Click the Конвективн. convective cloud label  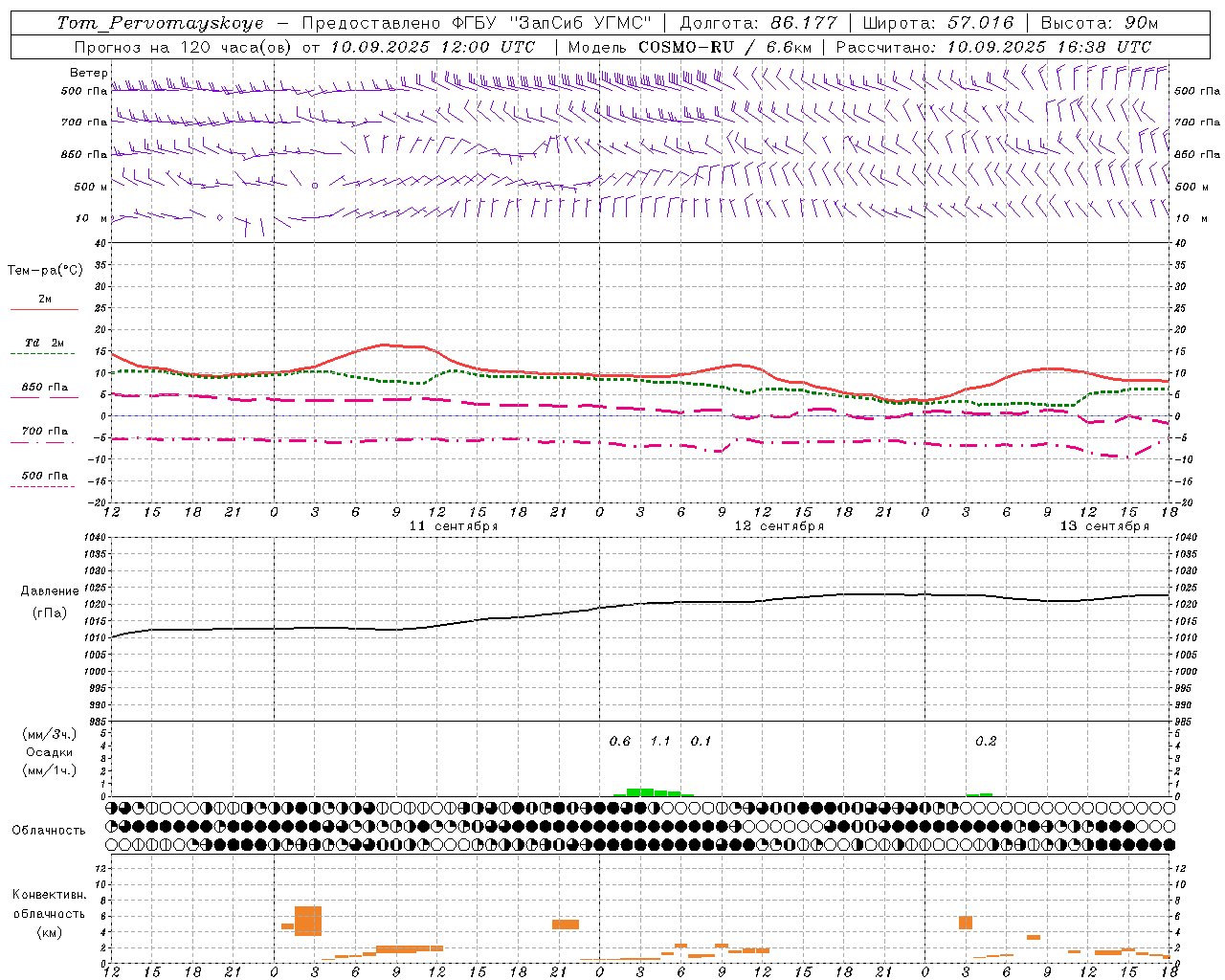click(49, 895)
